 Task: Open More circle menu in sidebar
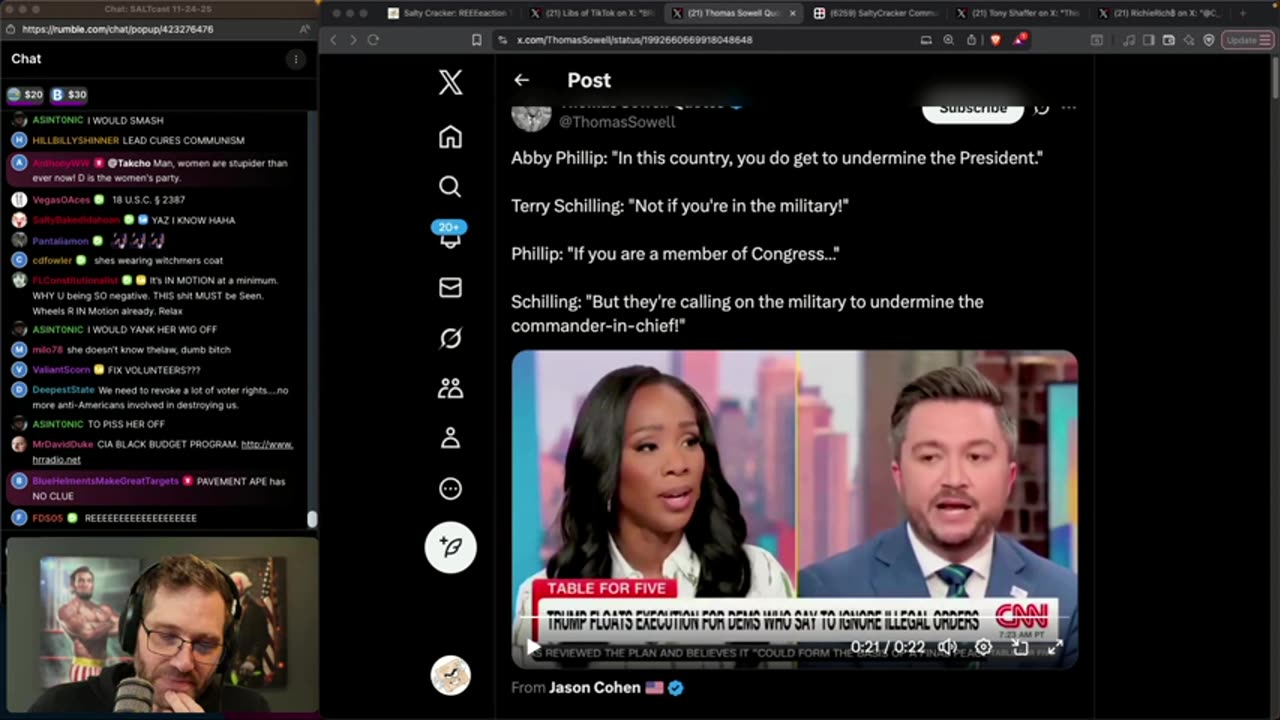click(450, 489)
